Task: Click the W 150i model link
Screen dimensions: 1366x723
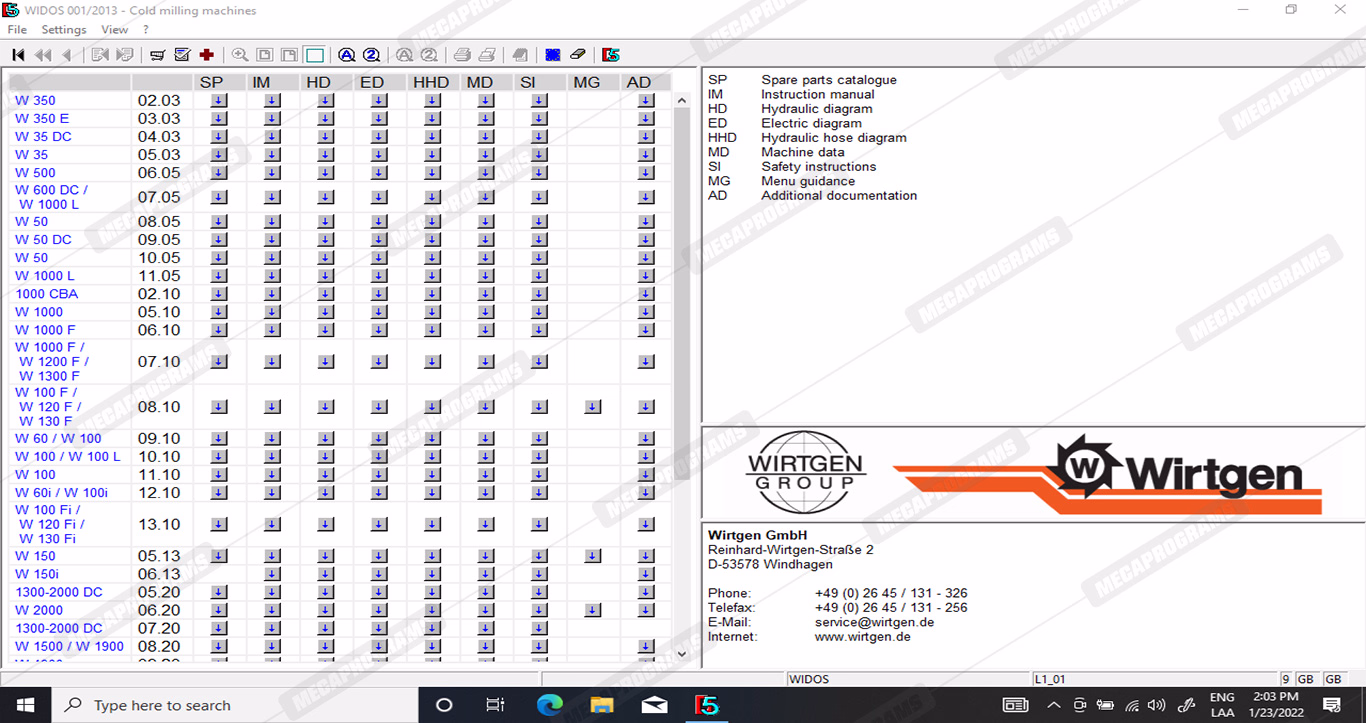Action: 36,574
